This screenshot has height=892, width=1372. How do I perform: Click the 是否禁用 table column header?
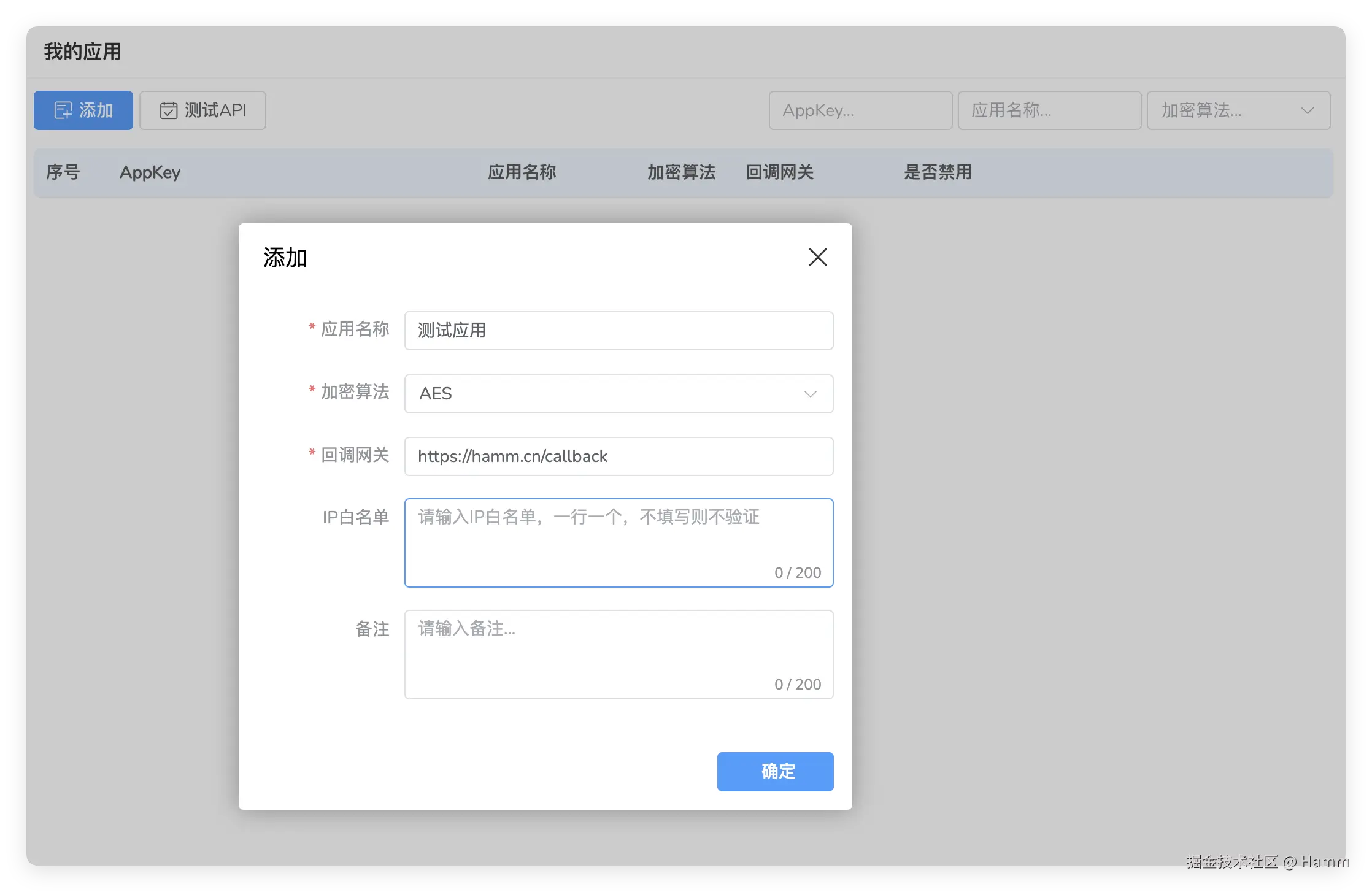pos(938,172)
